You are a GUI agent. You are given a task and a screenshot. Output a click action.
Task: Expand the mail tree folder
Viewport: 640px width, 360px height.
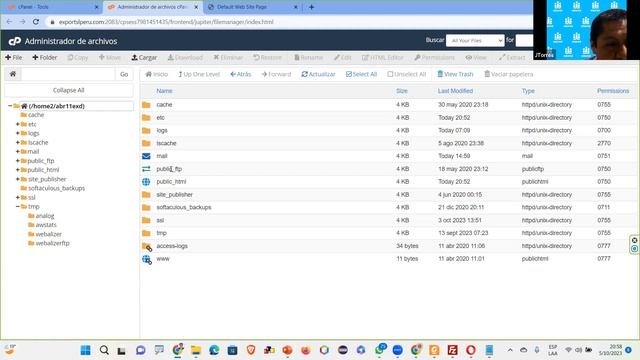coord(18,151)
